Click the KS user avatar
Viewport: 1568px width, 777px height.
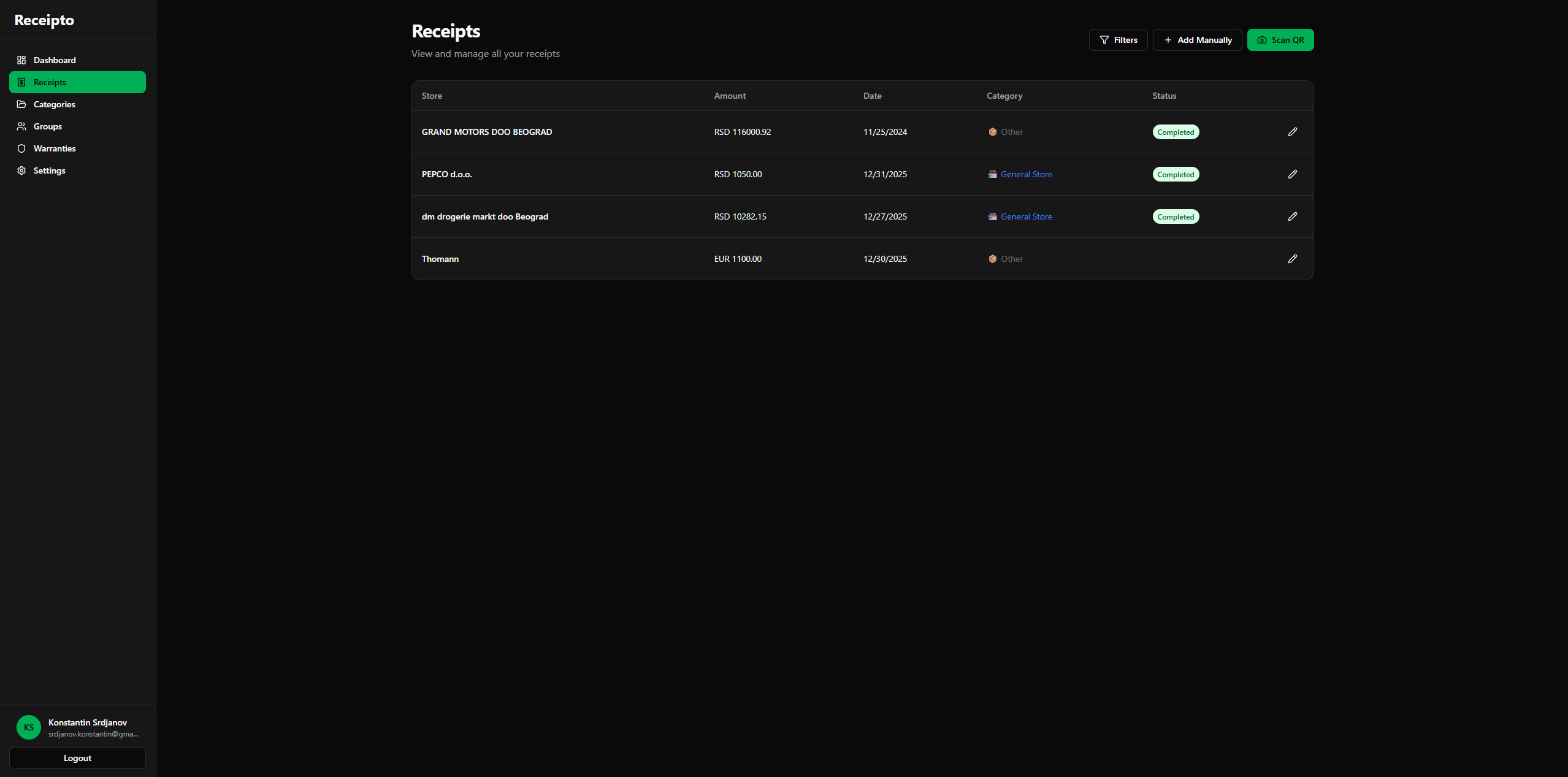(x=28, y=727)
